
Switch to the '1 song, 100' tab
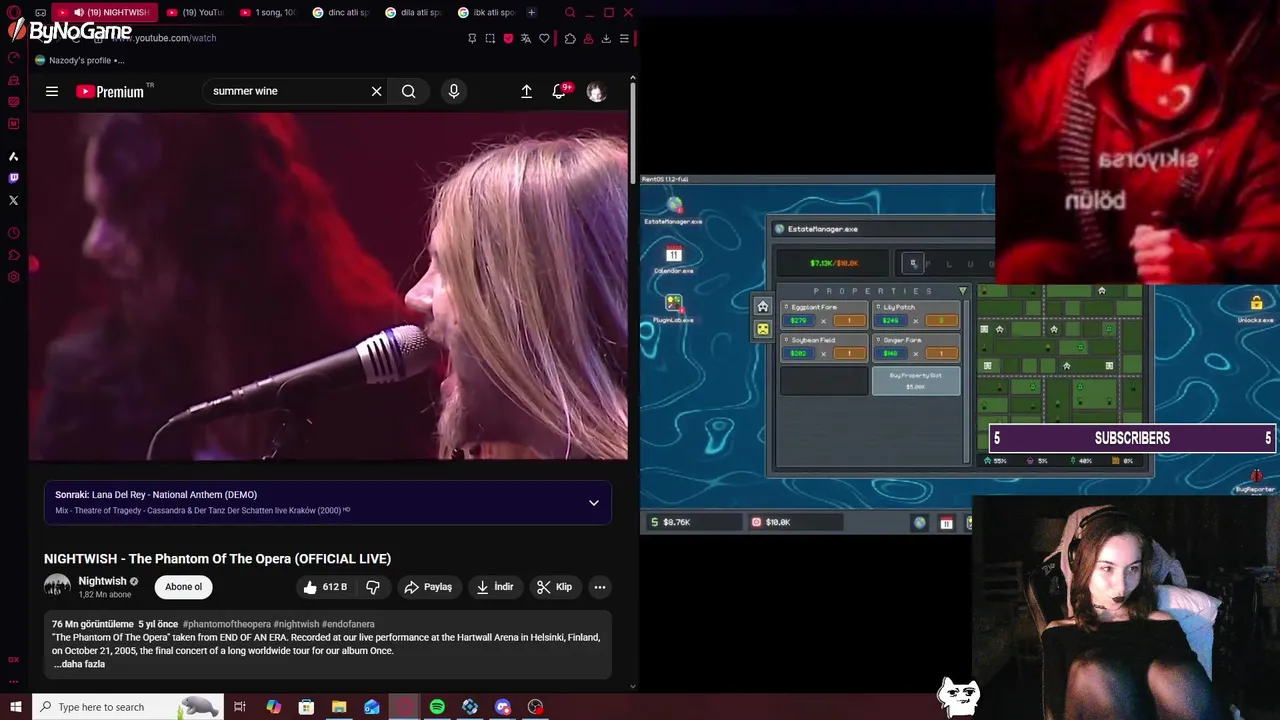pos(268,12)
